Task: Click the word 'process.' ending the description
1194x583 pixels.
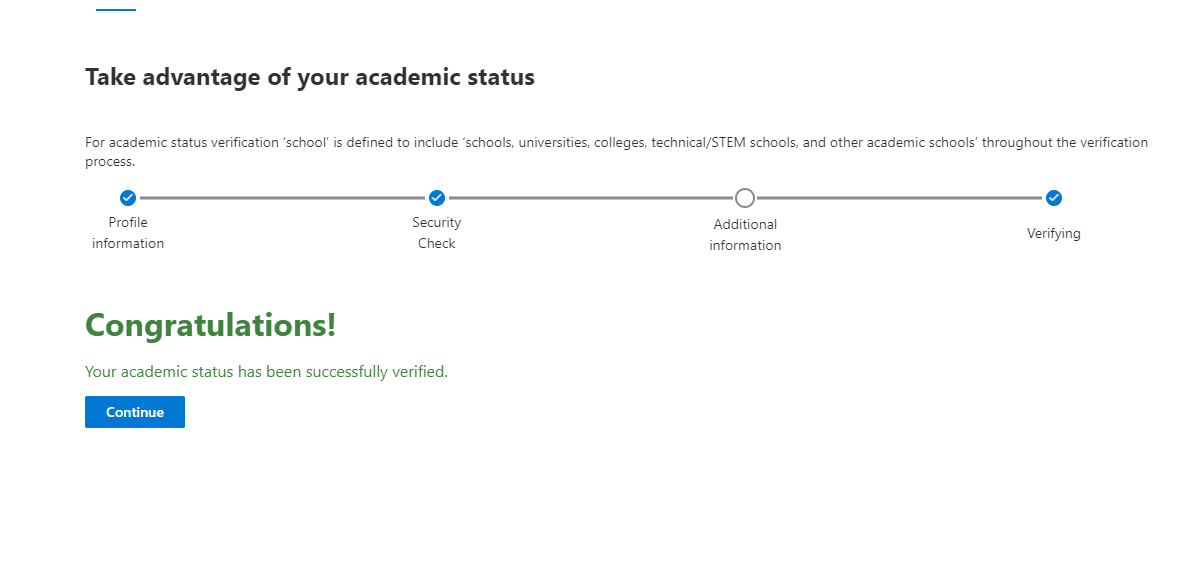Action: 110,162
